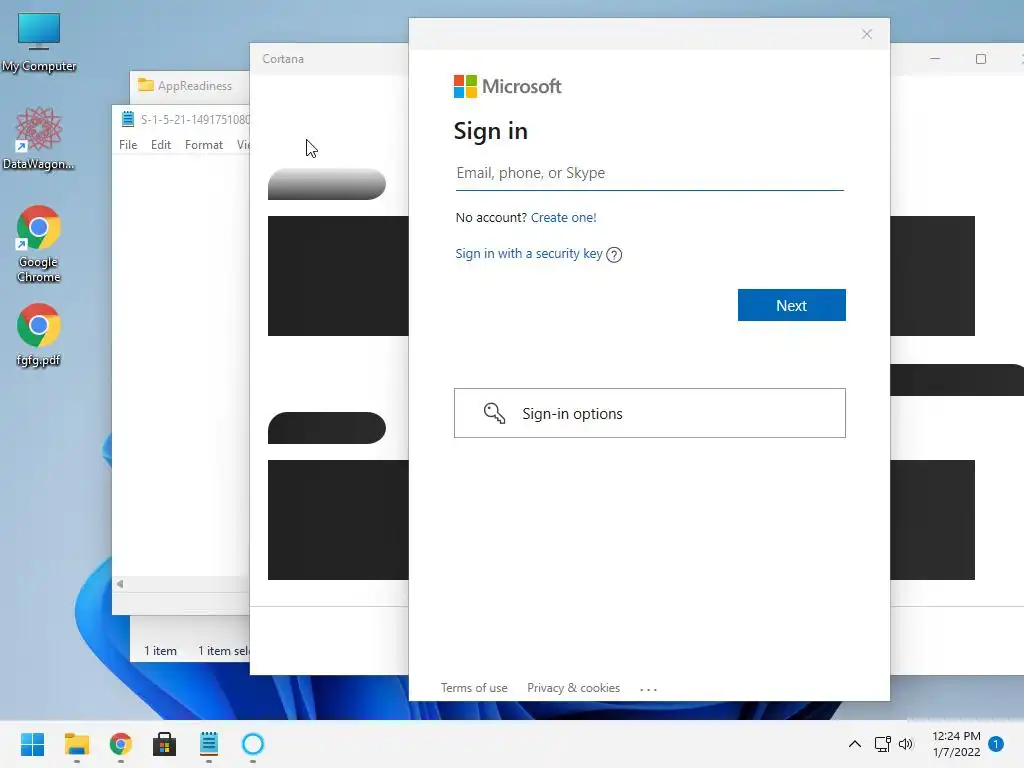Screen dimensions: 1024x768
Task: Open Notepad Format menu
Action: [x=204, y=145]
